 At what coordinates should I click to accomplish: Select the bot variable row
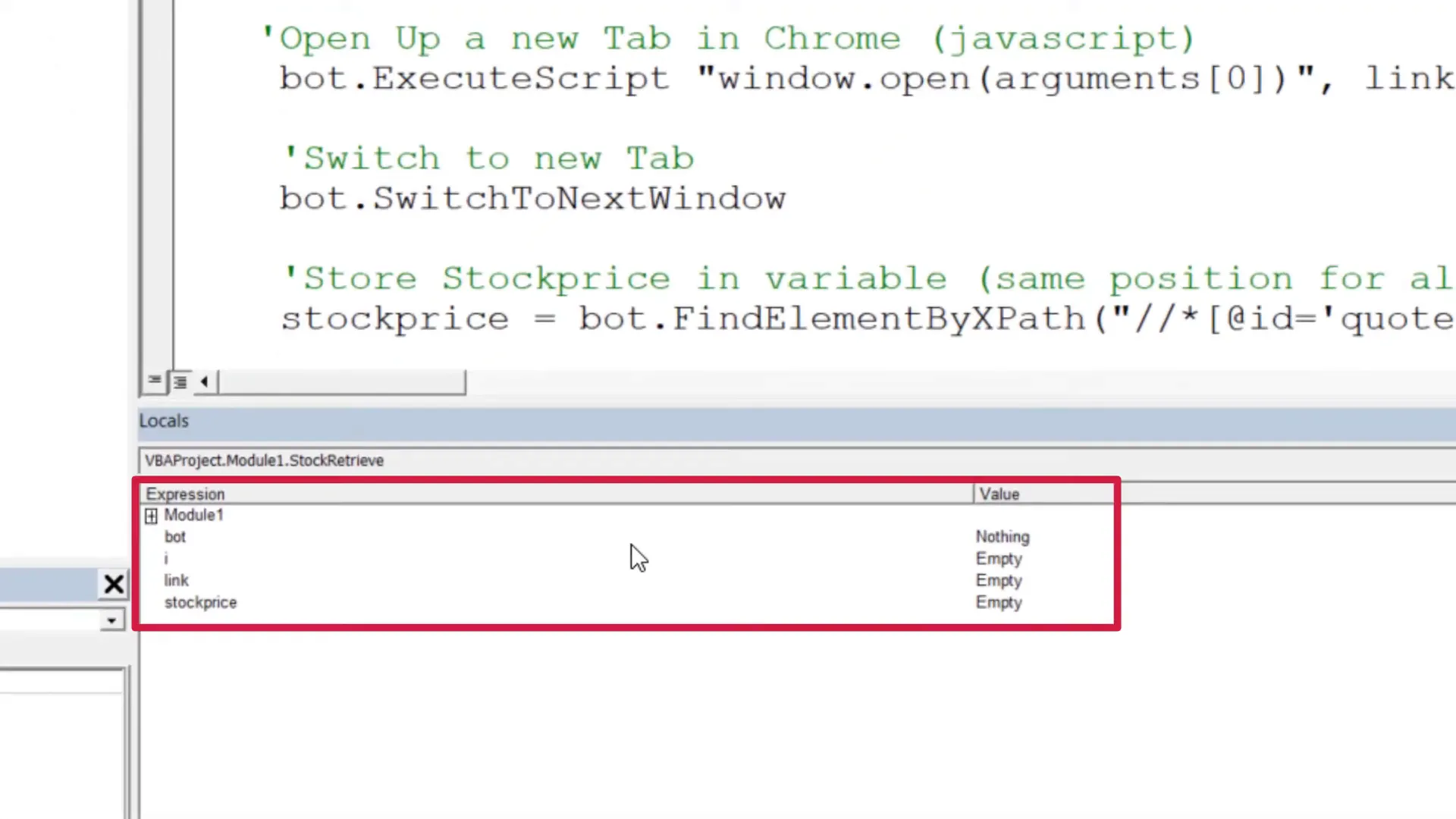tap(175, 537)
